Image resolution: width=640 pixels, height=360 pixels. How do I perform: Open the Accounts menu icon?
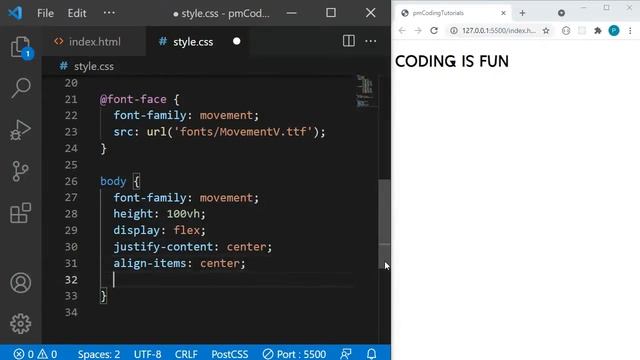(x=20, y=283)
